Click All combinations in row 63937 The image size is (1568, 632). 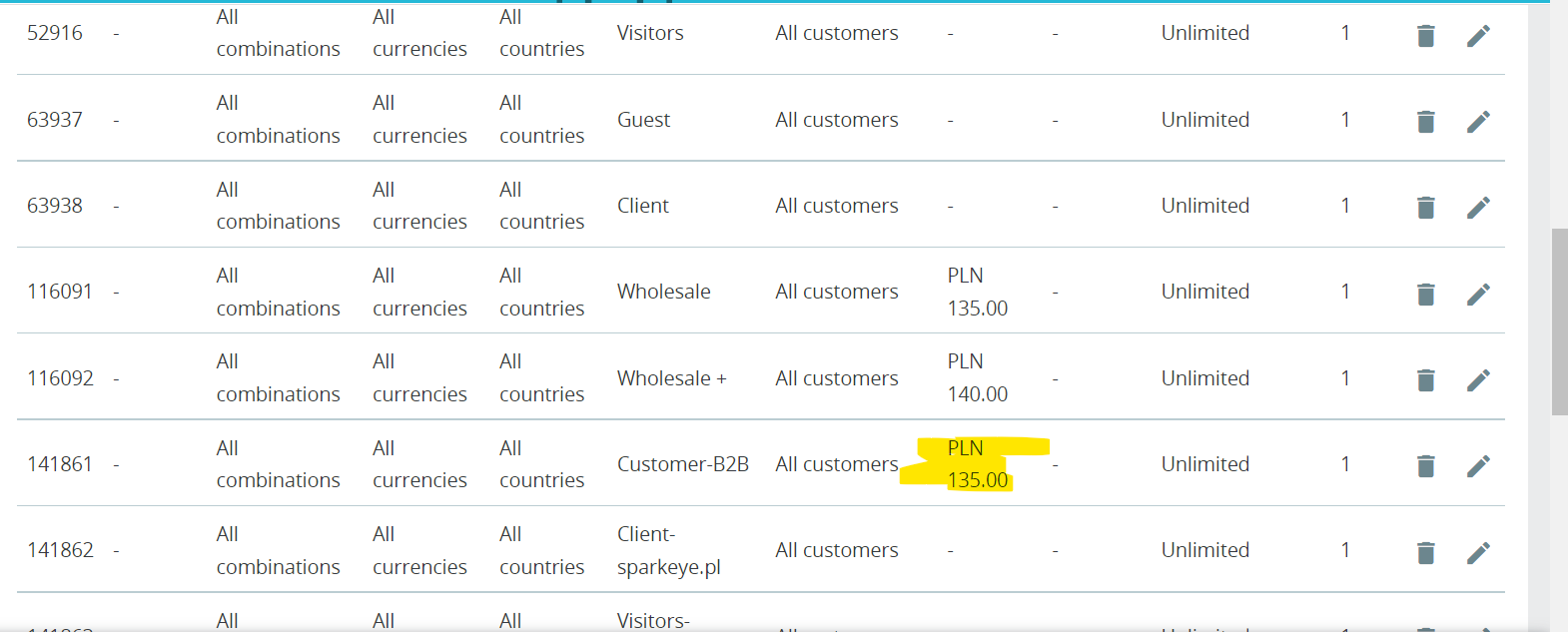278,120
